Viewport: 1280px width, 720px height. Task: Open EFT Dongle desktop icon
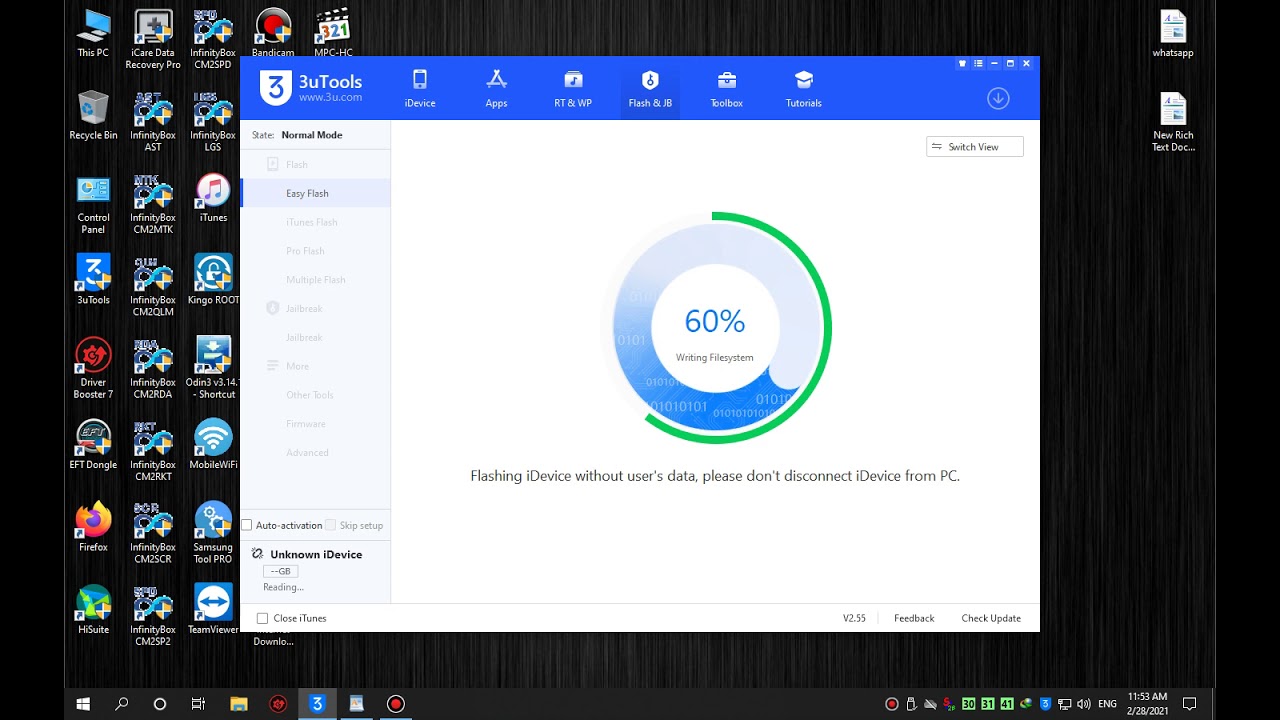pyautogui.click(x=93, y=444)
